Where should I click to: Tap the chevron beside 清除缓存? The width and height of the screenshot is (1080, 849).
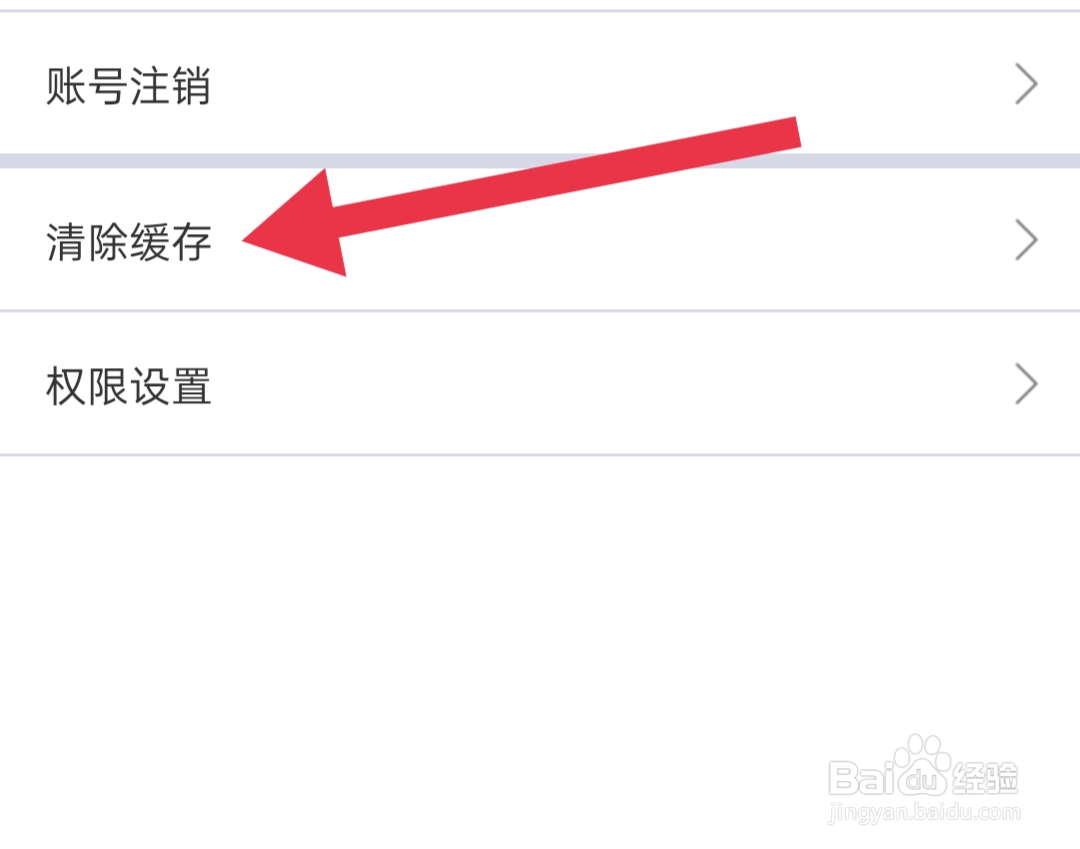click(x=1026, y=241)
